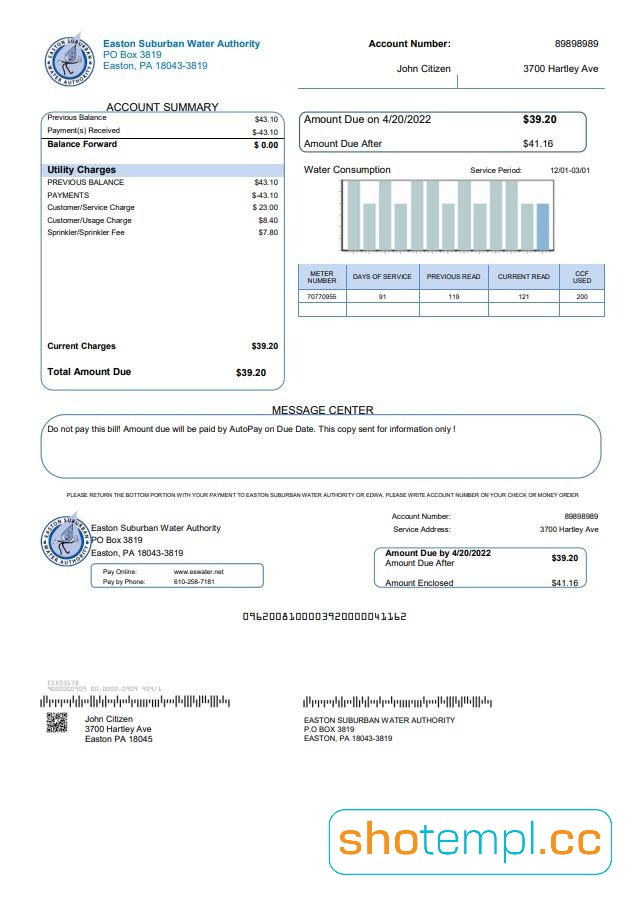Click the 'Current Charges' label
Viewport: 644px width, 913px height.
tap(82, 346)
